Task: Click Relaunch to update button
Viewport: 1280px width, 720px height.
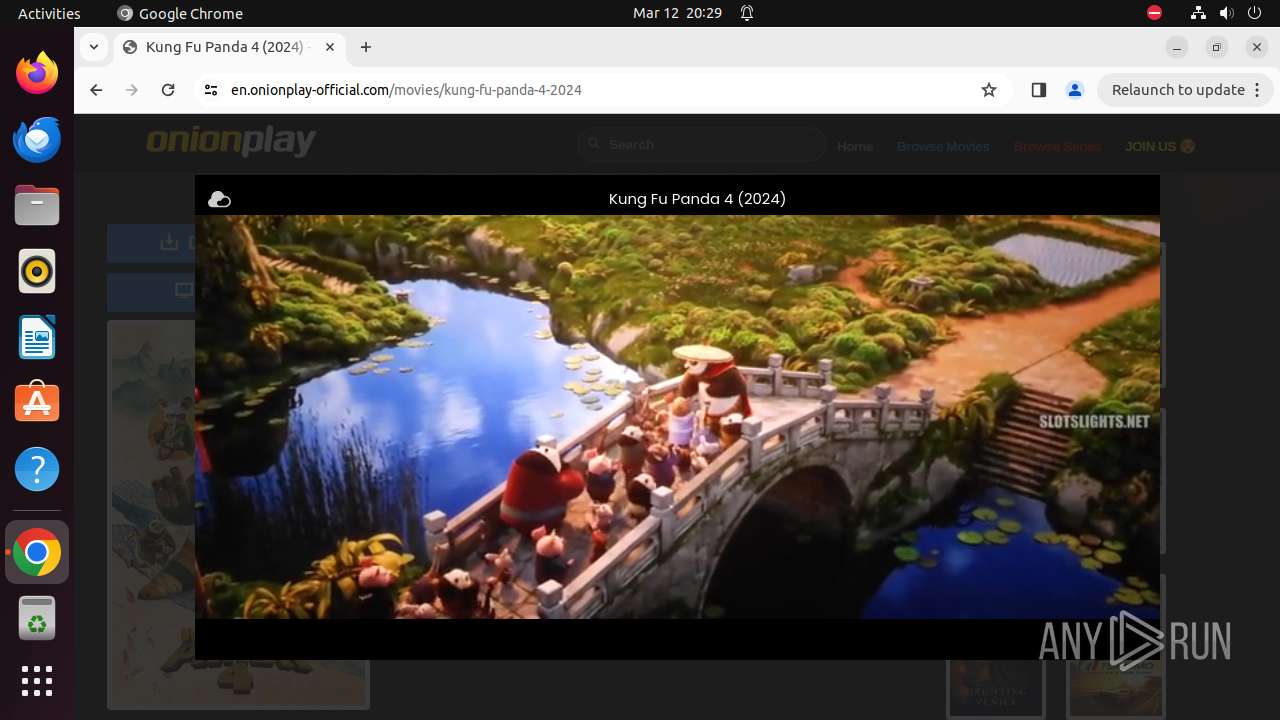Action: pos(1185,90)
